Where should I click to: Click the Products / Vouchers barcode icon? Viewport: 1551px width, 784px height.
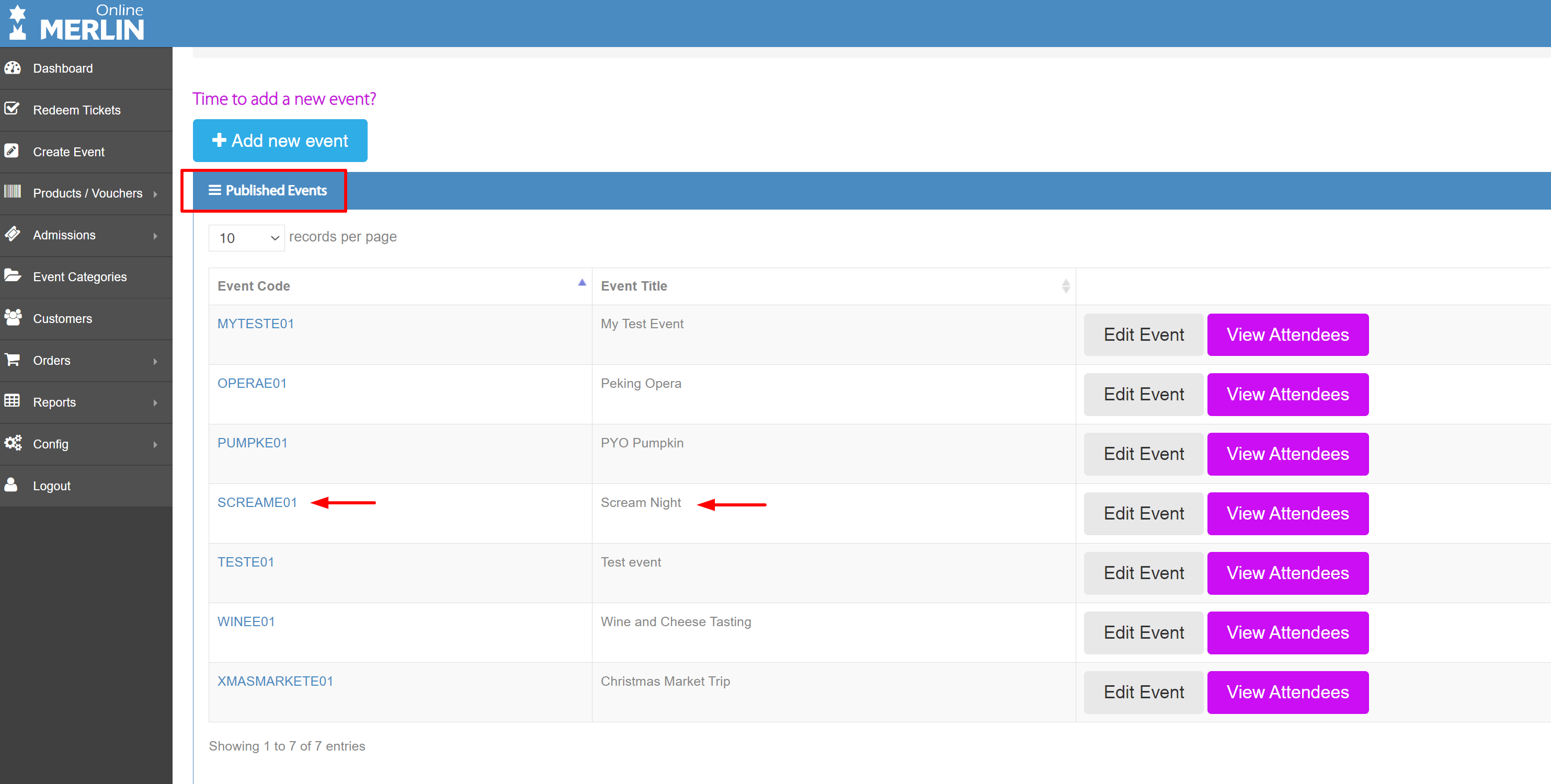[13, 192]
